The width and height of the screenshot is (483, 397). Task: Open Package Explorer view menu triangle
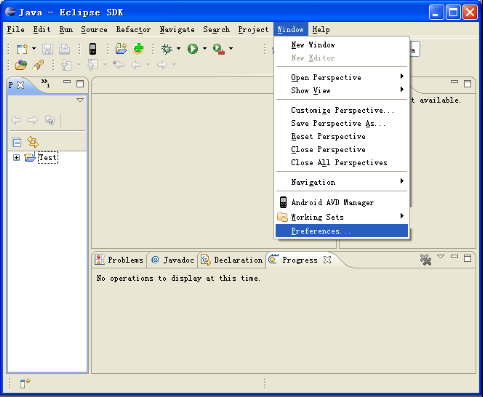coord(80,100)
